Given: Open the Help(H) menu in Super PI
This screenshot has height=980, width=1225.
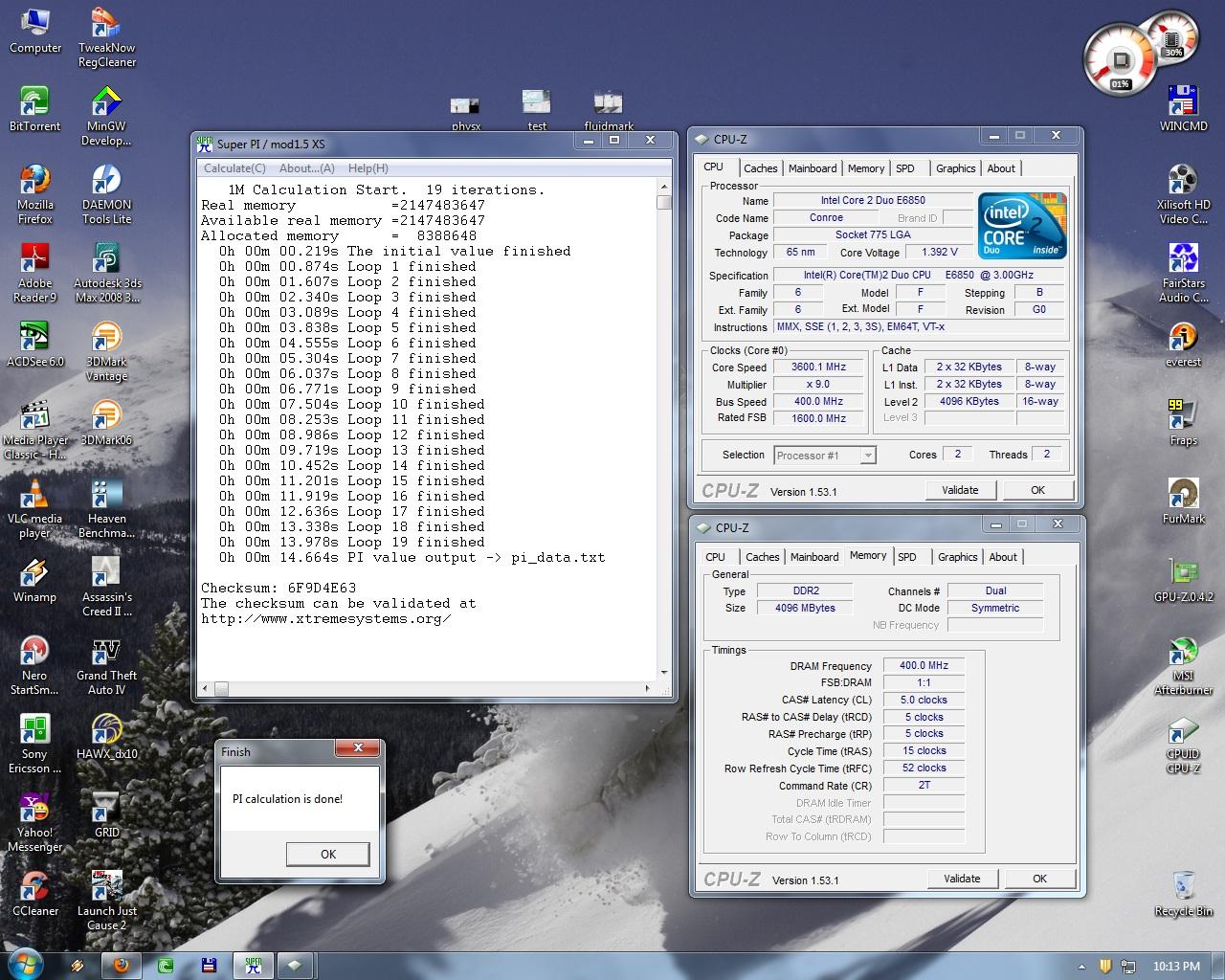Looking at the screenshot, I should pyautogui.click(x=367, y=168).
